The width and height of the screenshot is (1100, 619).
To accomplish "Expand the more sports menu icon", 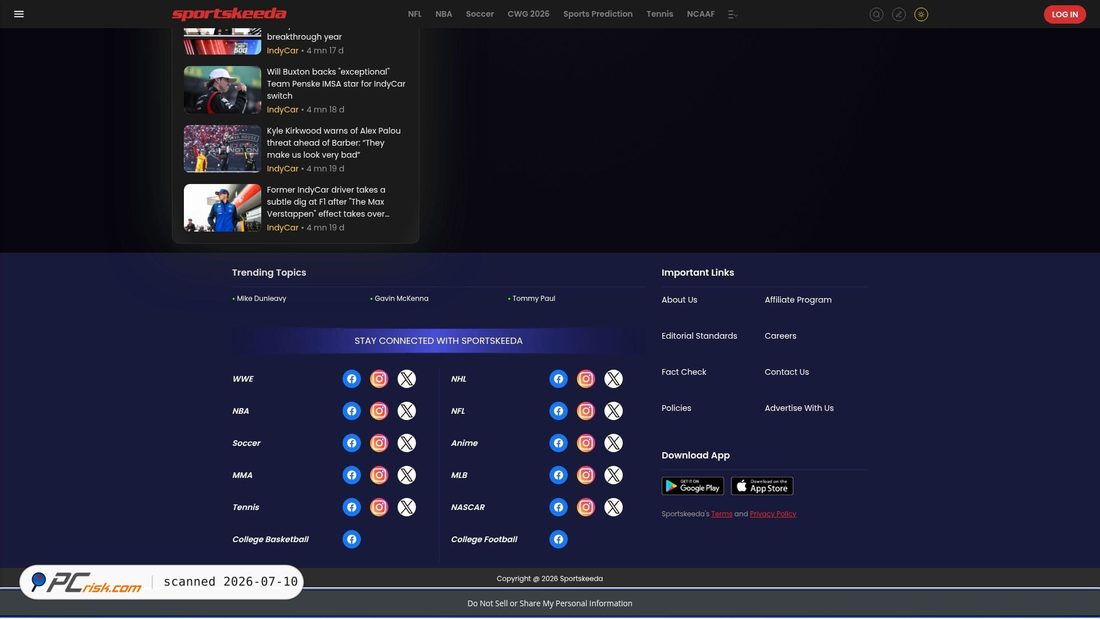I will click(x=732, y=14).
